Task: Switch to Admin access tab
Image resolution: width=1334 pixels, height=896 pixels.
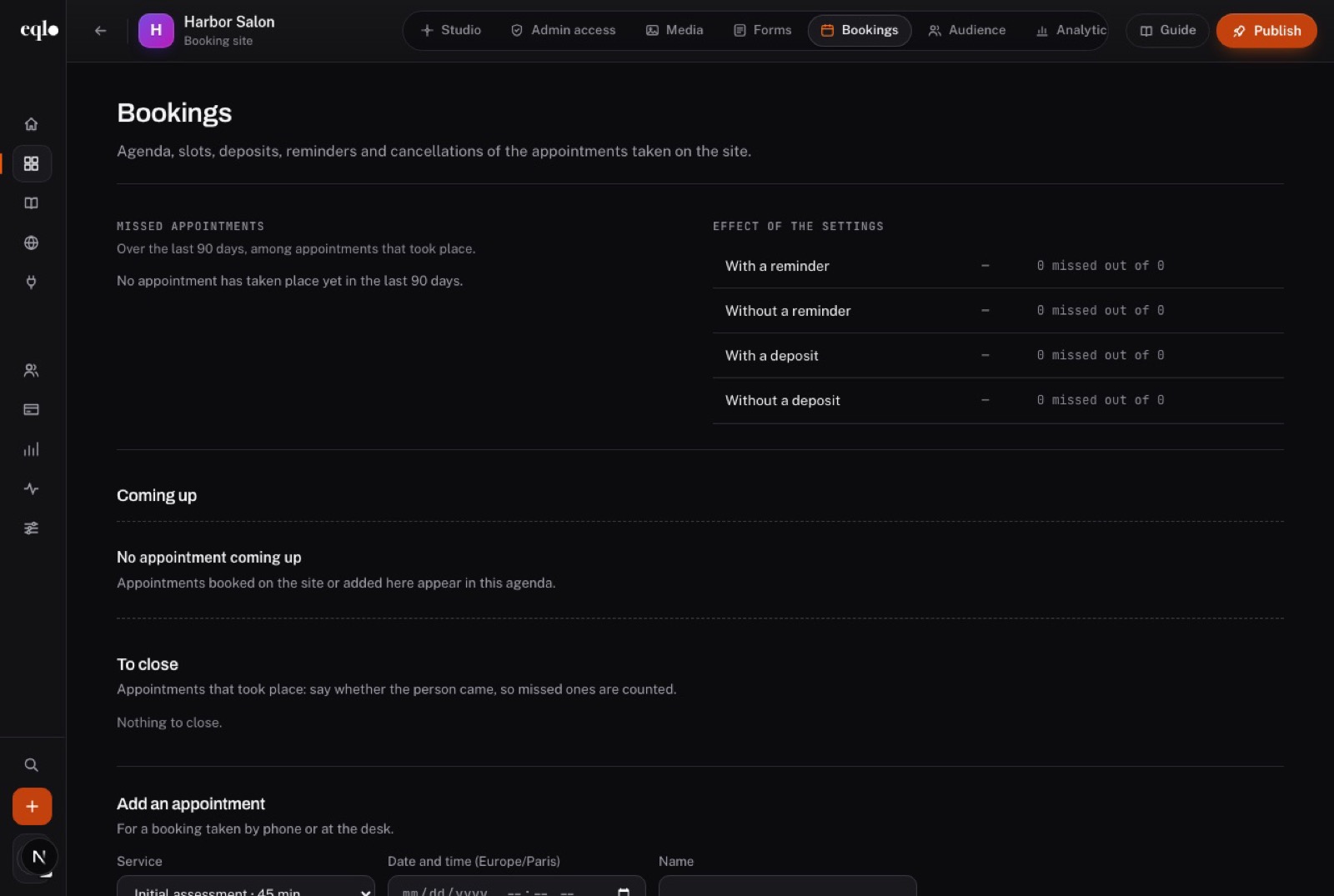Action: pos(564,30)
